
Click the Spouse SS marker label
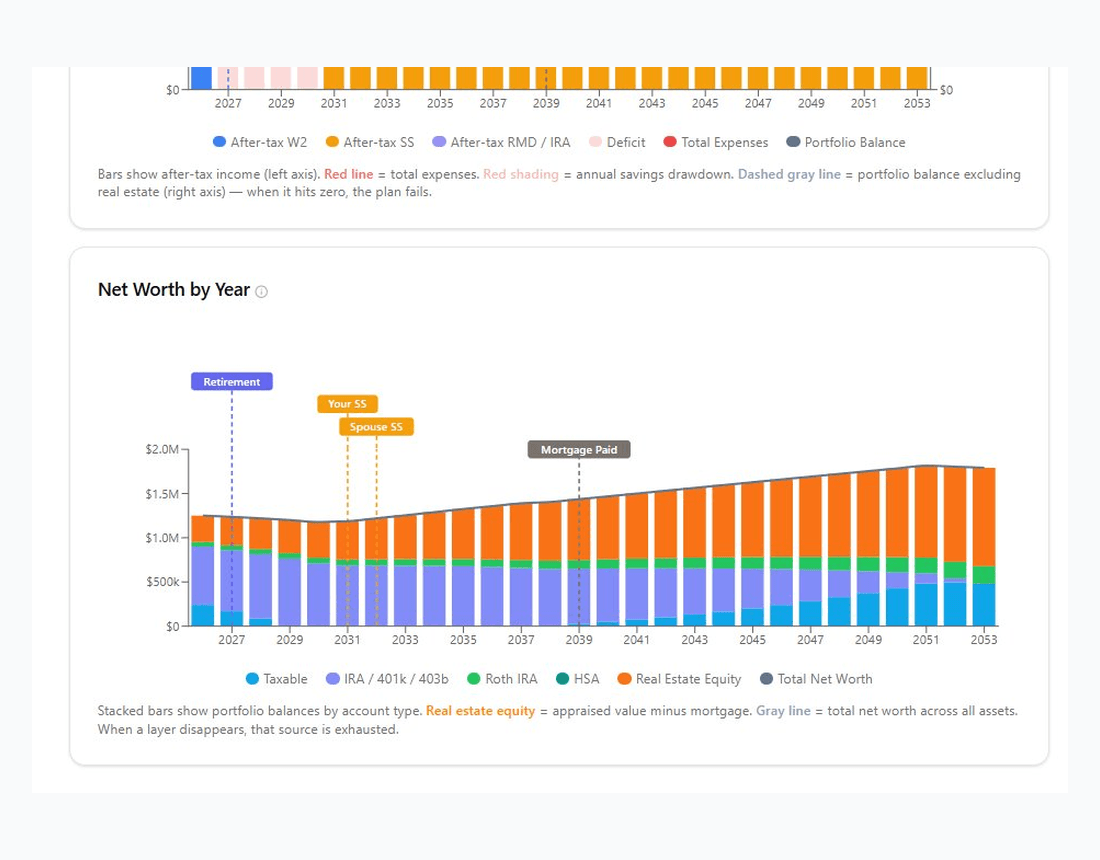pos(375,426)
